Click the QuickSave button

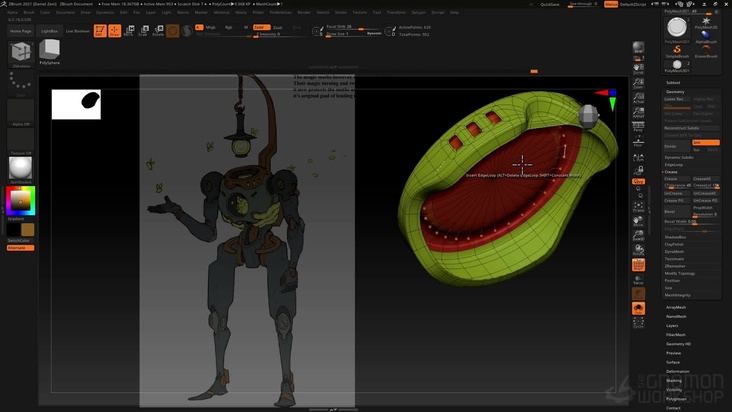click(550, 4)
